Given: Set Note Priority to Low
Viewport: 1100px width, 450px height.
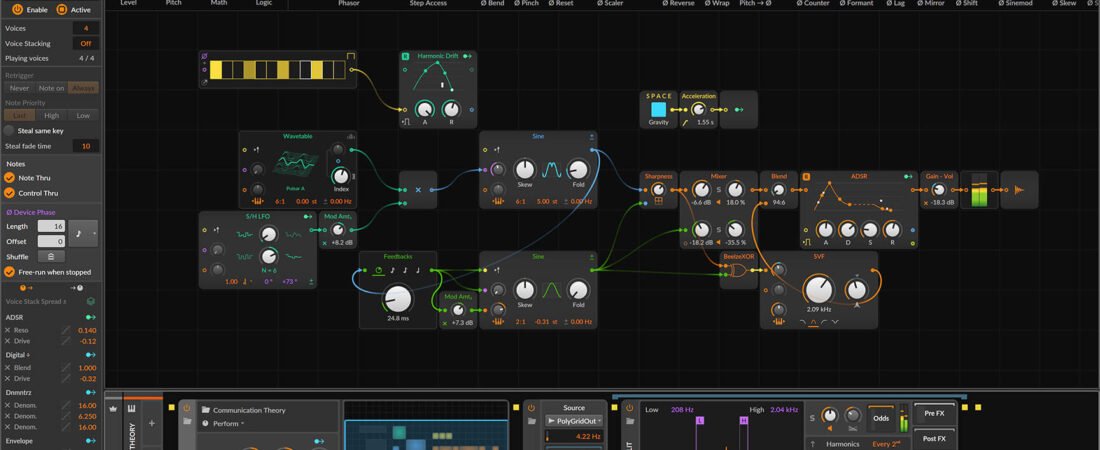Looking at the screenshot, I should coord(83,115).
